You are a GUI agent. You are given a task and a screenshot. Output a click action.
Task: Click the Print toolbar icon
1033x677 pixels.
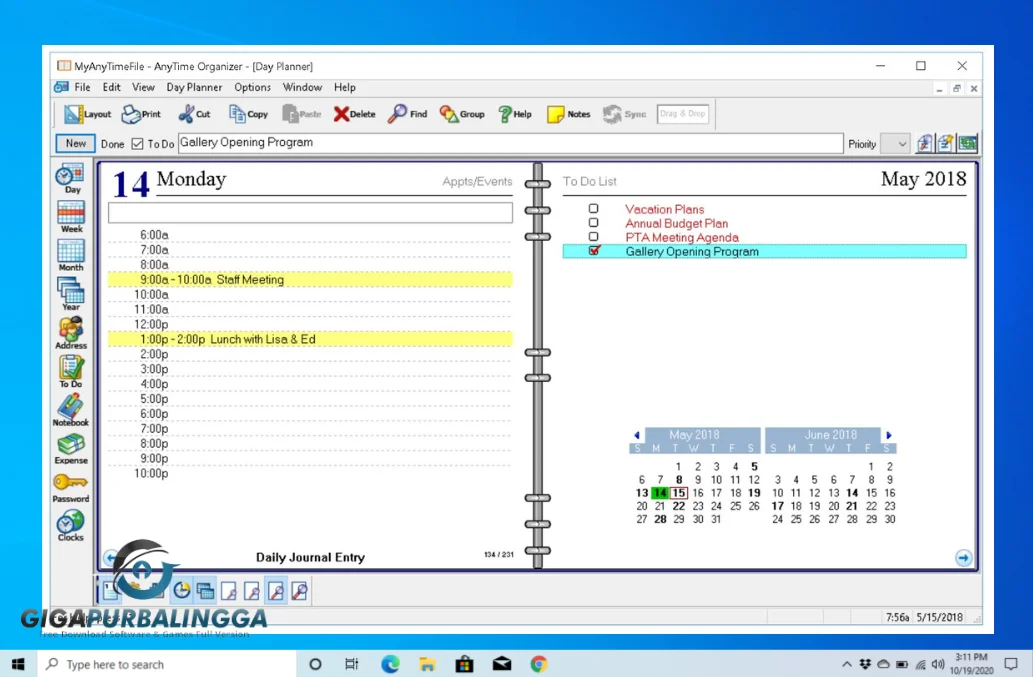coord(141,114)
